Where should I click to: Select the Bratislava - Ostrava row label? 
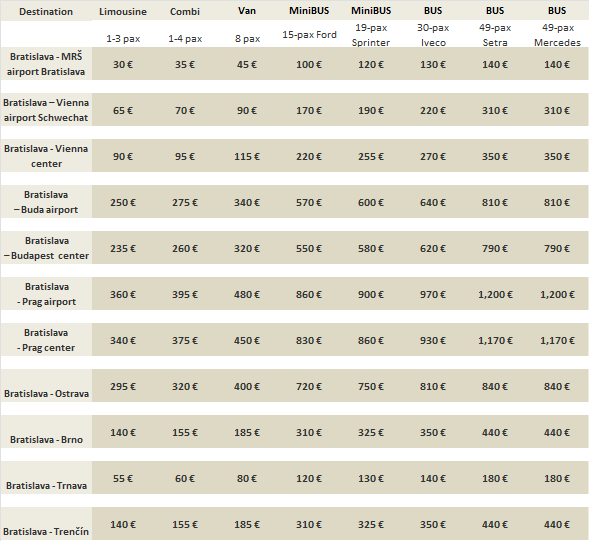[x=46, y=393]
